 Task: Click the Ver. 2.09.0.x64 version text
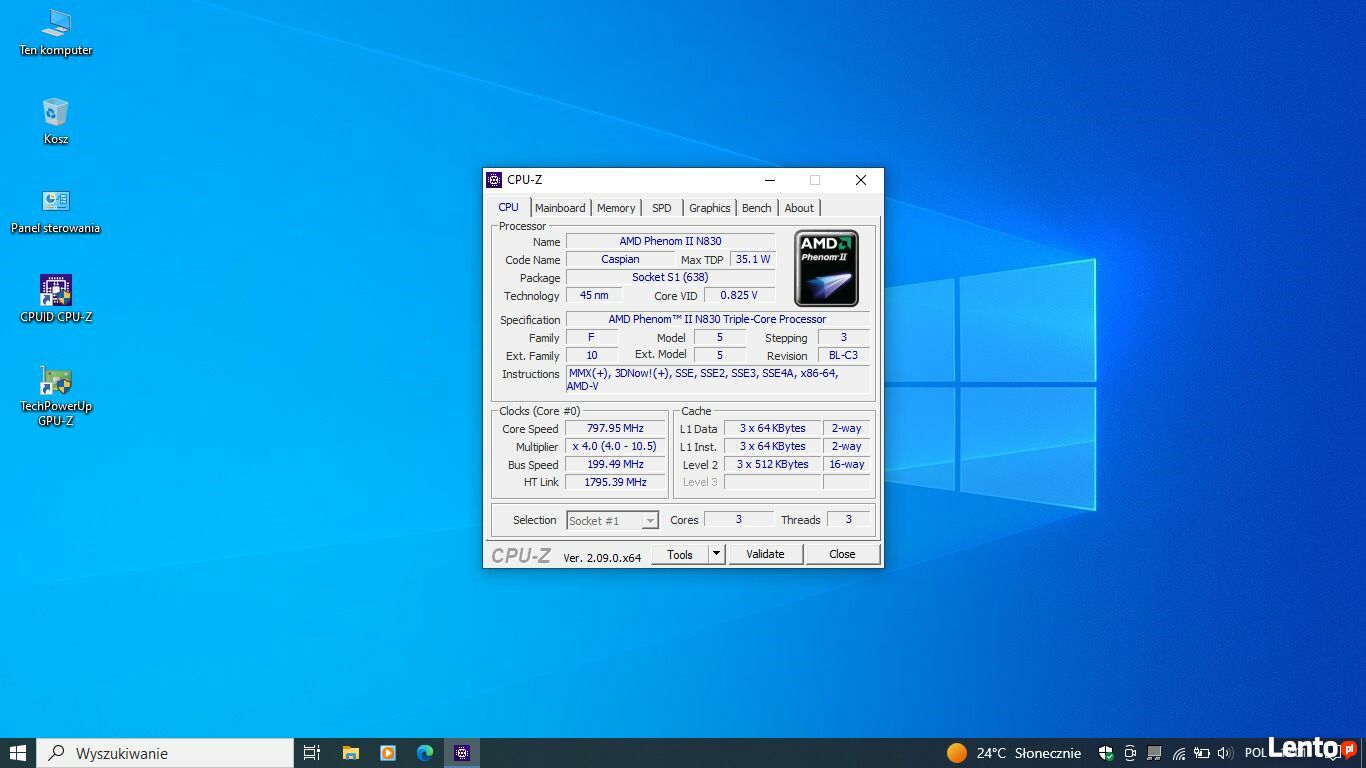(602, 558)
